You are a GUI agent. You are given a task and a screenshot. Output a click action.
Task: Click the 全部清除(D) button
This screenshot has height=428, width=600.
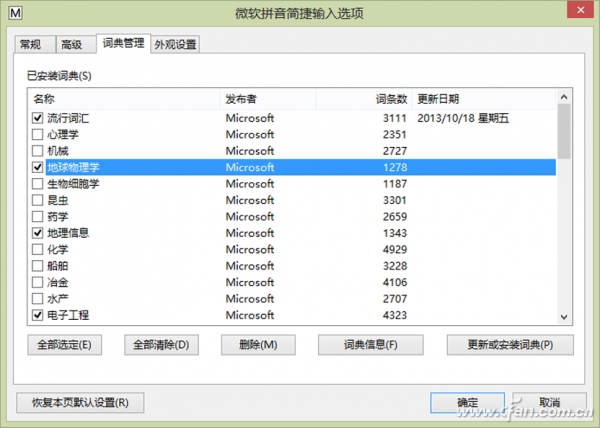click(x=161, y=345)
